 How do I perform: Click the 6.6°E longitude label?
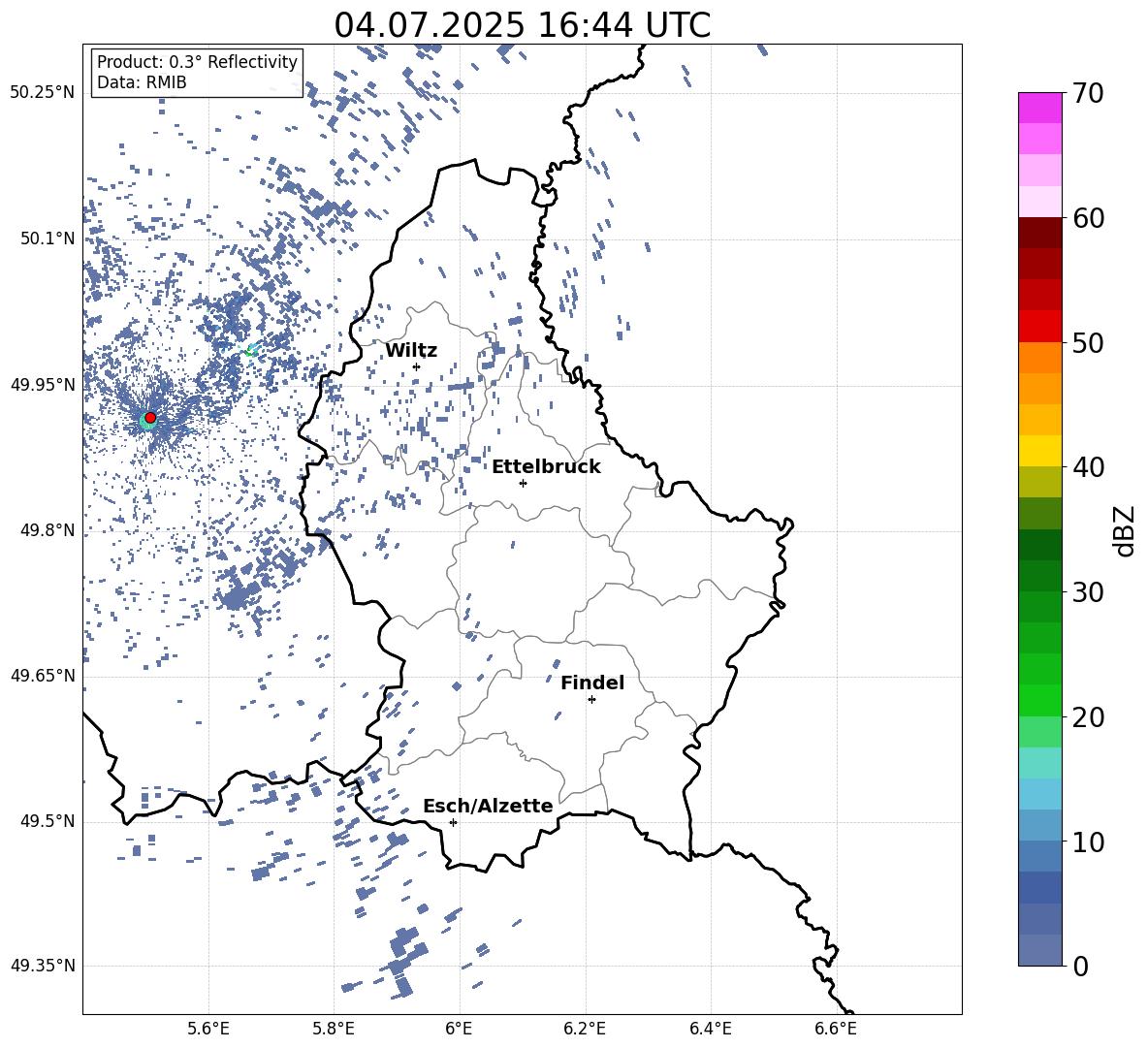pyautogui.click(x=836, y=1030)
